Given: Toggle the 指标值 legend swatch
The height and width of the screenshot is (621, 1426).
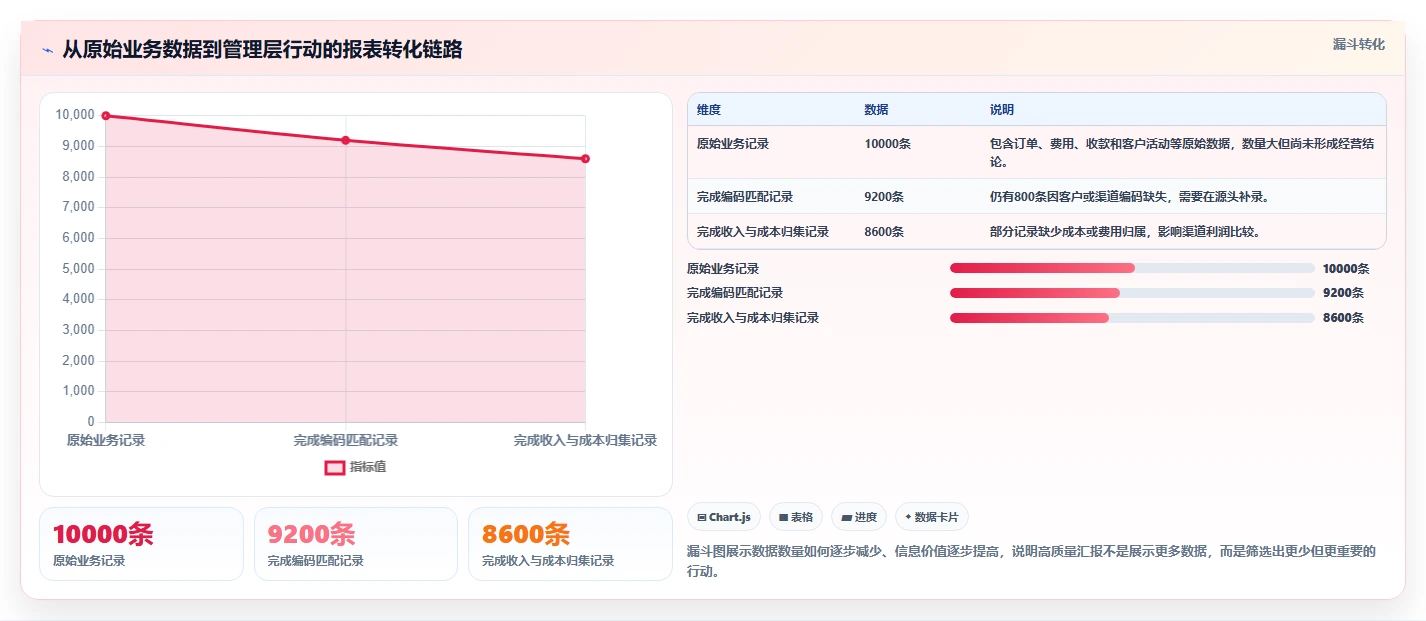Looking at the screenshot, I should [x=334, y=467].
